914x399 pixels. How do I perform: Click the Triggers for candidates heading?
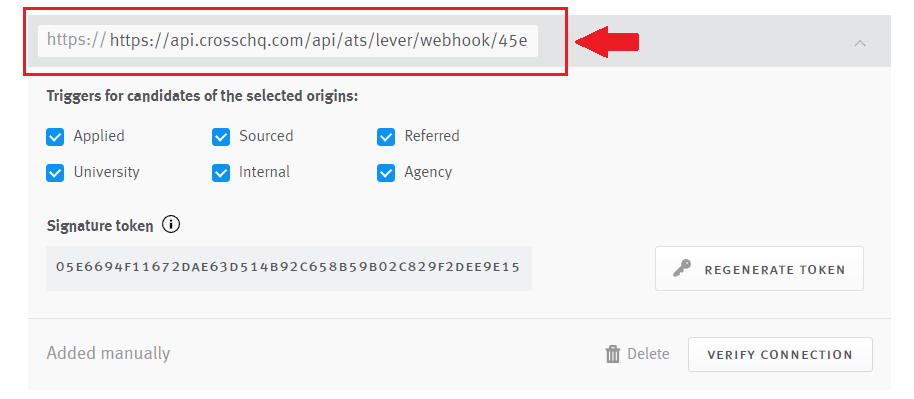(x=202, y=96)
